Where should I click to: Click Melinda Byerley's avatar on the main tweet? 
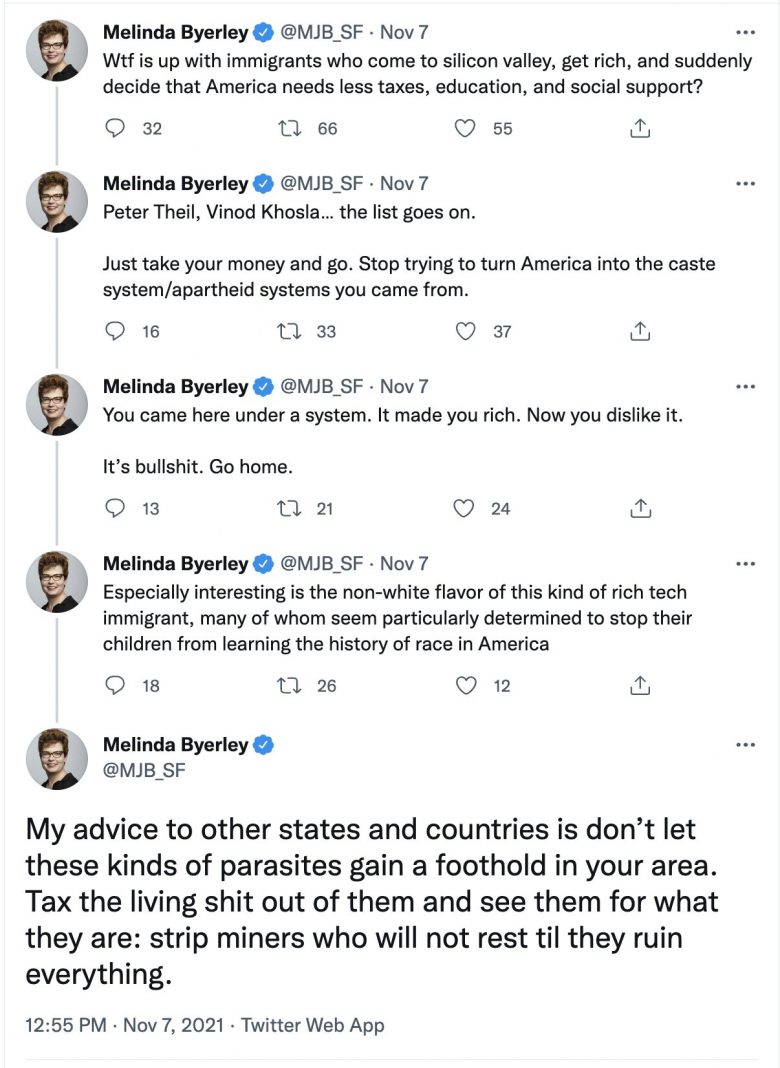pyautogui.click(x=57, y=758)
